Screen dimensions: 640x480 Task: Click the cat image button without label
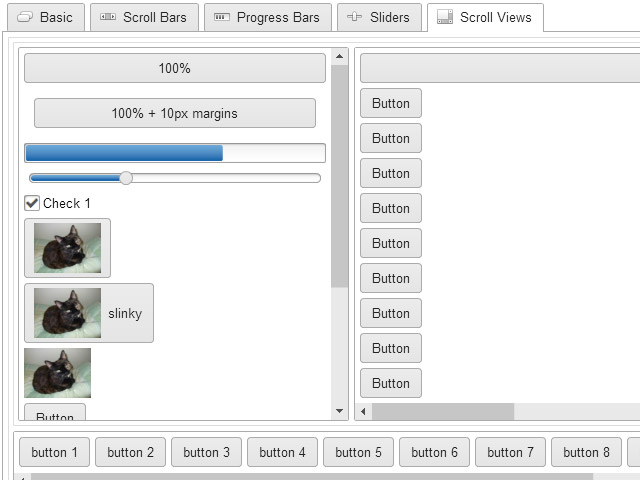pos(67,248)
